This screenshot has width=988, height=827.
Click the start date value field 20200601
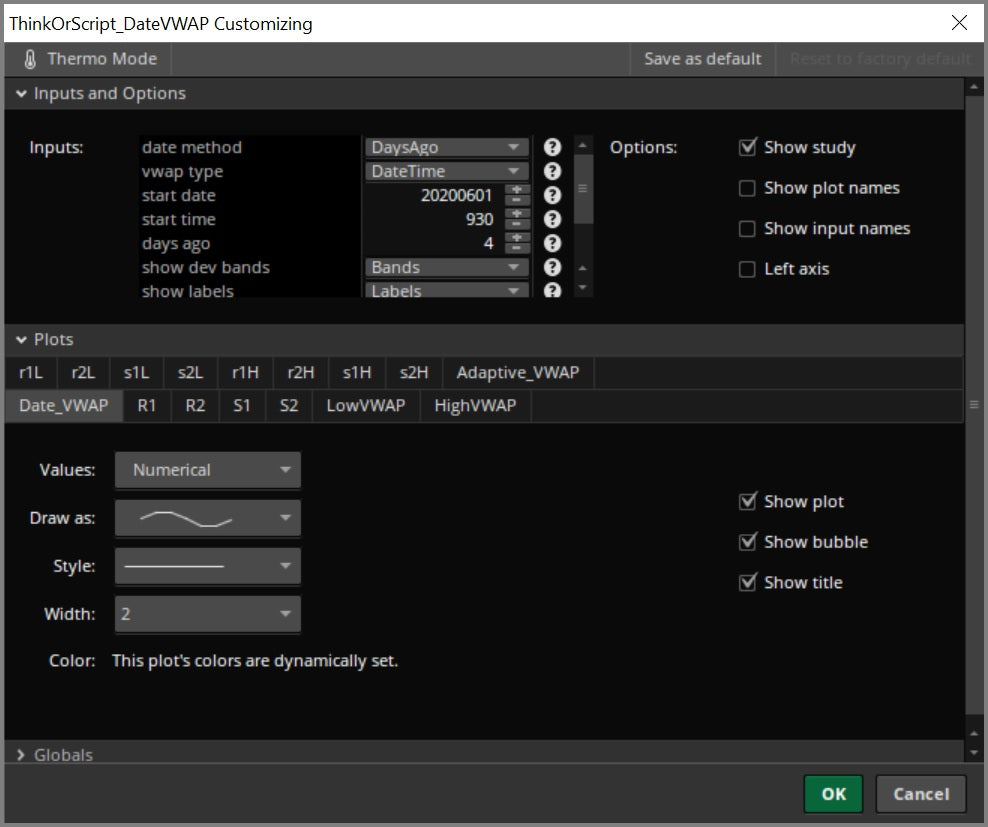[x=435, y=195]
